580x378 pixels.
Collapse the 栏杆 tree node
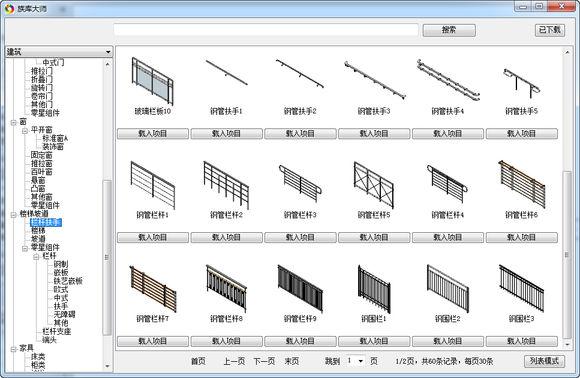tap(36, 257)
